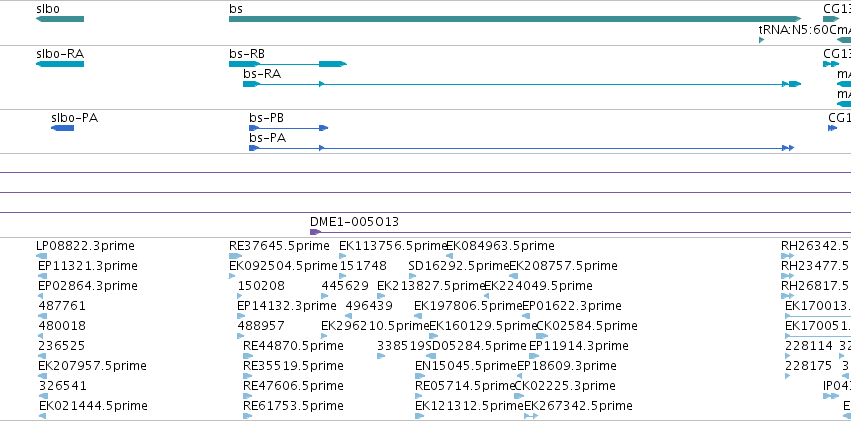Select the SD16292.5prime label
This screenshot has width=851, height=421.
(x=459, y=266)
